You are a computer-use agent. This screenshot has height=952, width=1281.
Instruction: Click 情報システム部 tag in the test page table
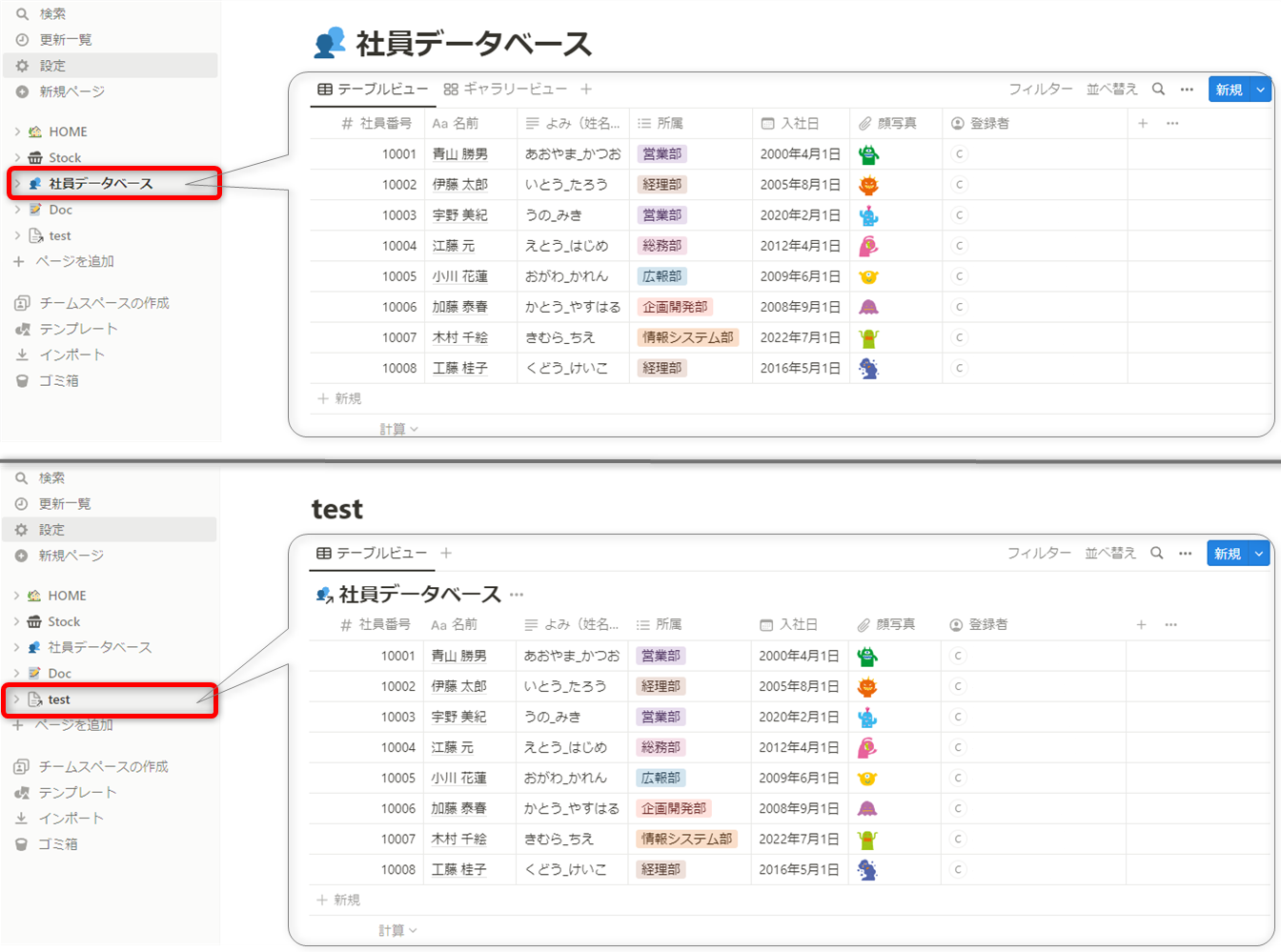click(686, 840)
